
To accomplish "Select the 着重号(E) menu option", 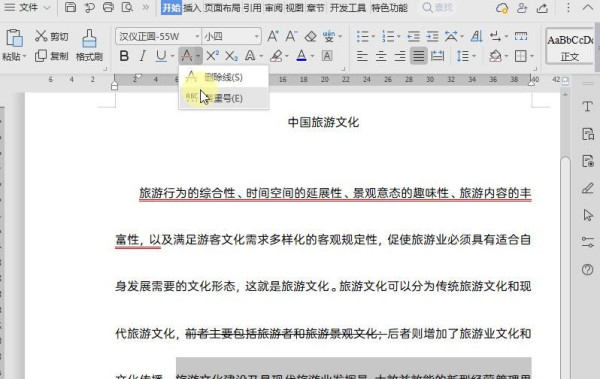I will [x=223, y=98].
